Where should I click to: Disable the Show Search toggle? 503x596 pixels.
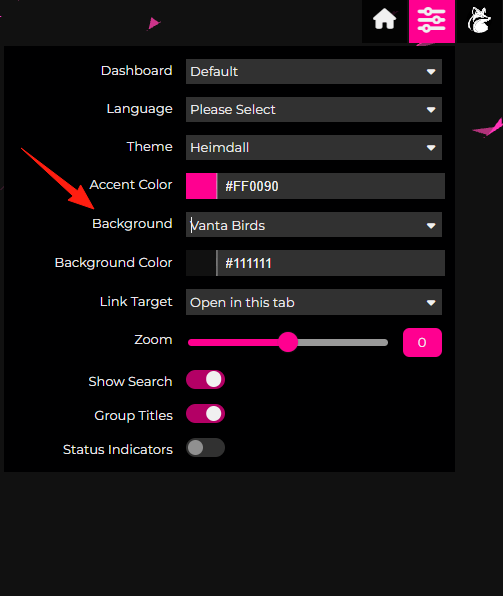(205, 380)
